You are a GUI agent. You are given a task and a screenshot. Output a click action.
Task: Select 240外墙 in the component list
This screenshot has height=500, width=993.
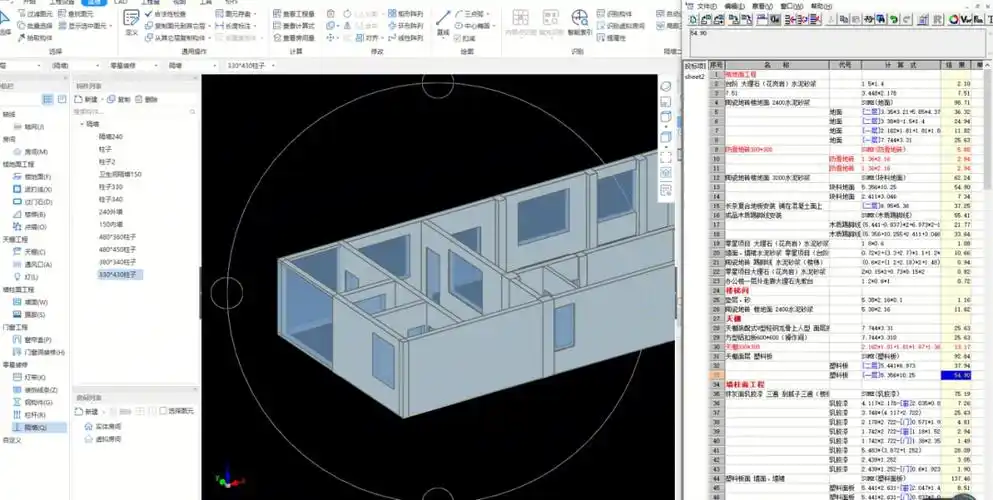(x=111, y=212)
